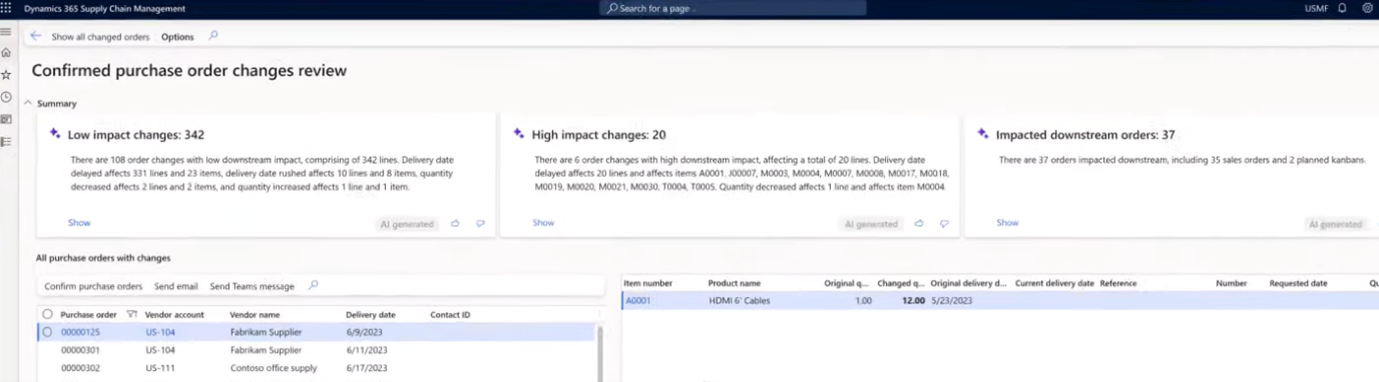Click the Search for a page box
1379x382 pixels.
[733, 8]
